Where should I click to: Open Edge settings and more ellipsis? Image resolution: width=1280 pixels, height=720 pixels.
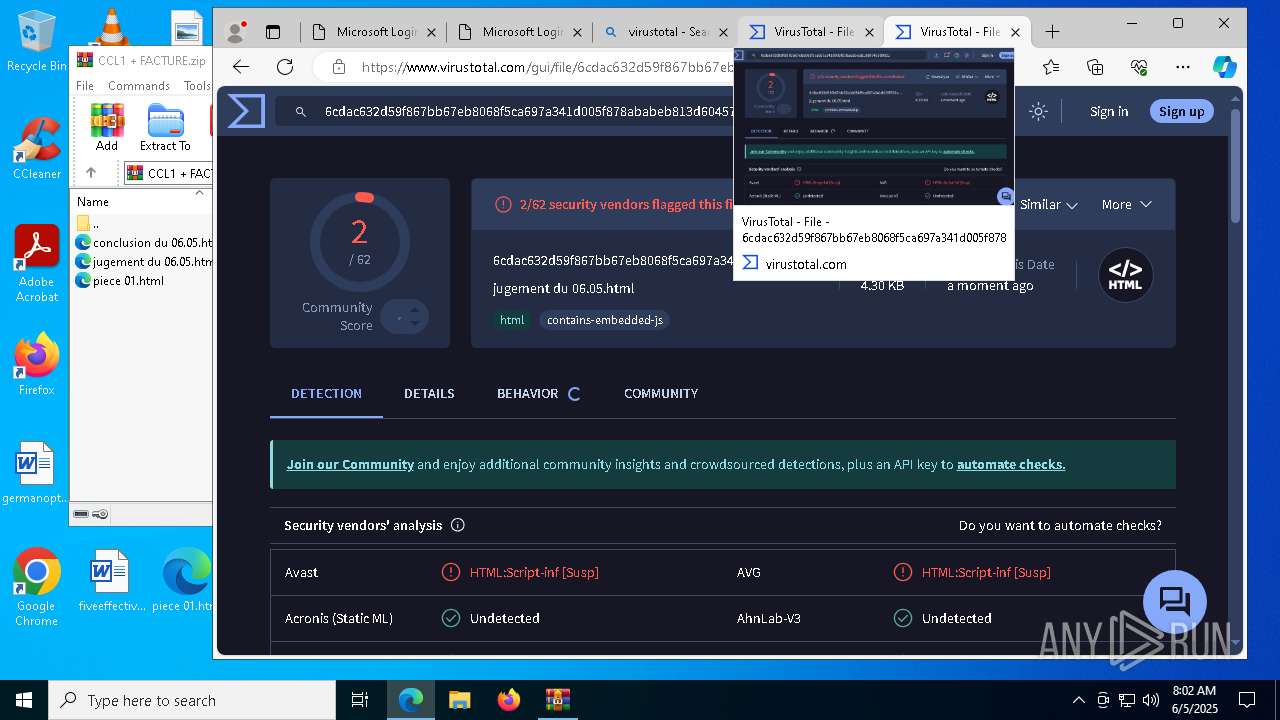click(x=1183, y=67)
